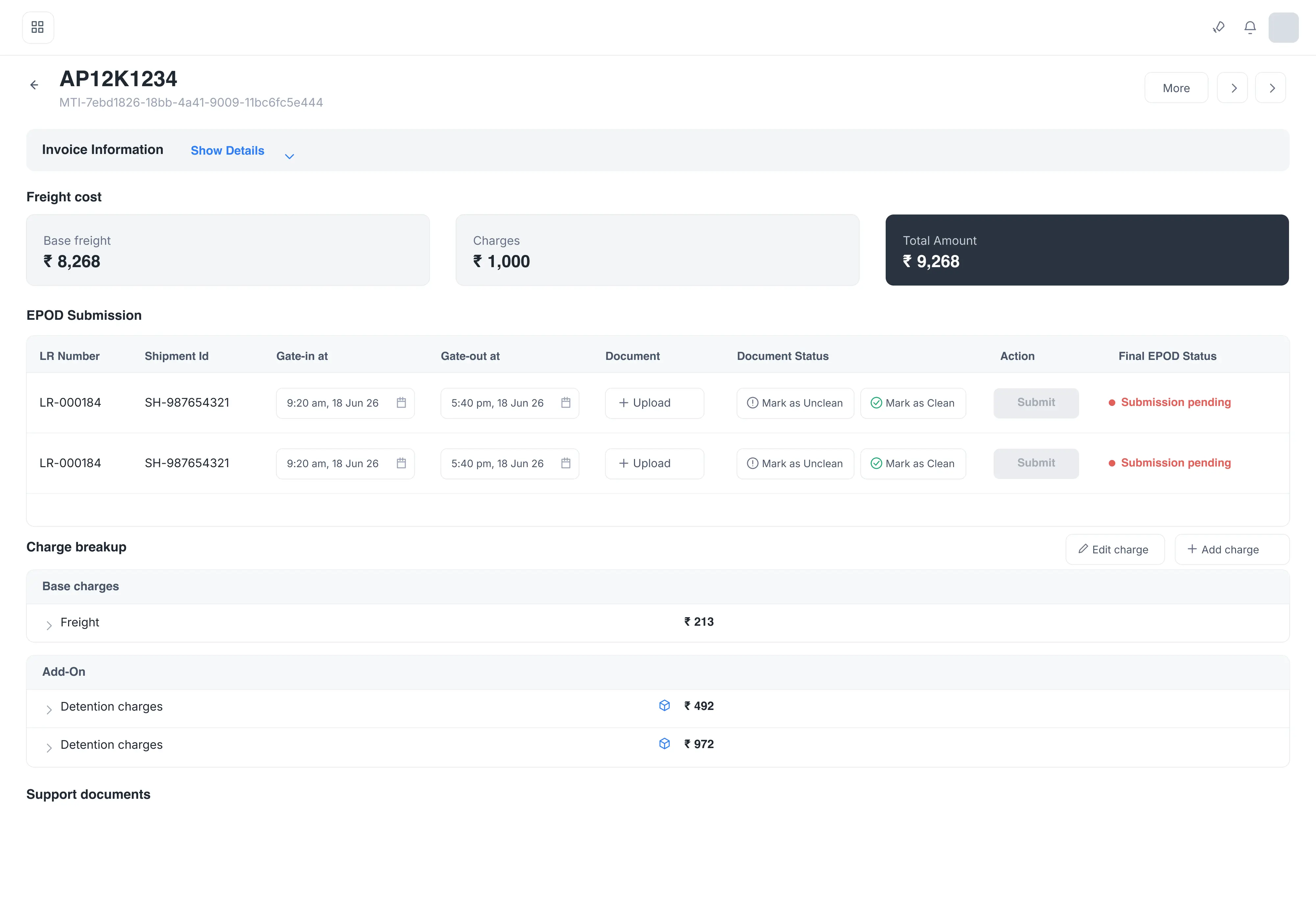The height and width of the screenshot is (908, 1316).
Task: Mark second row document as Unclean
Action: [x=795, y=463]
